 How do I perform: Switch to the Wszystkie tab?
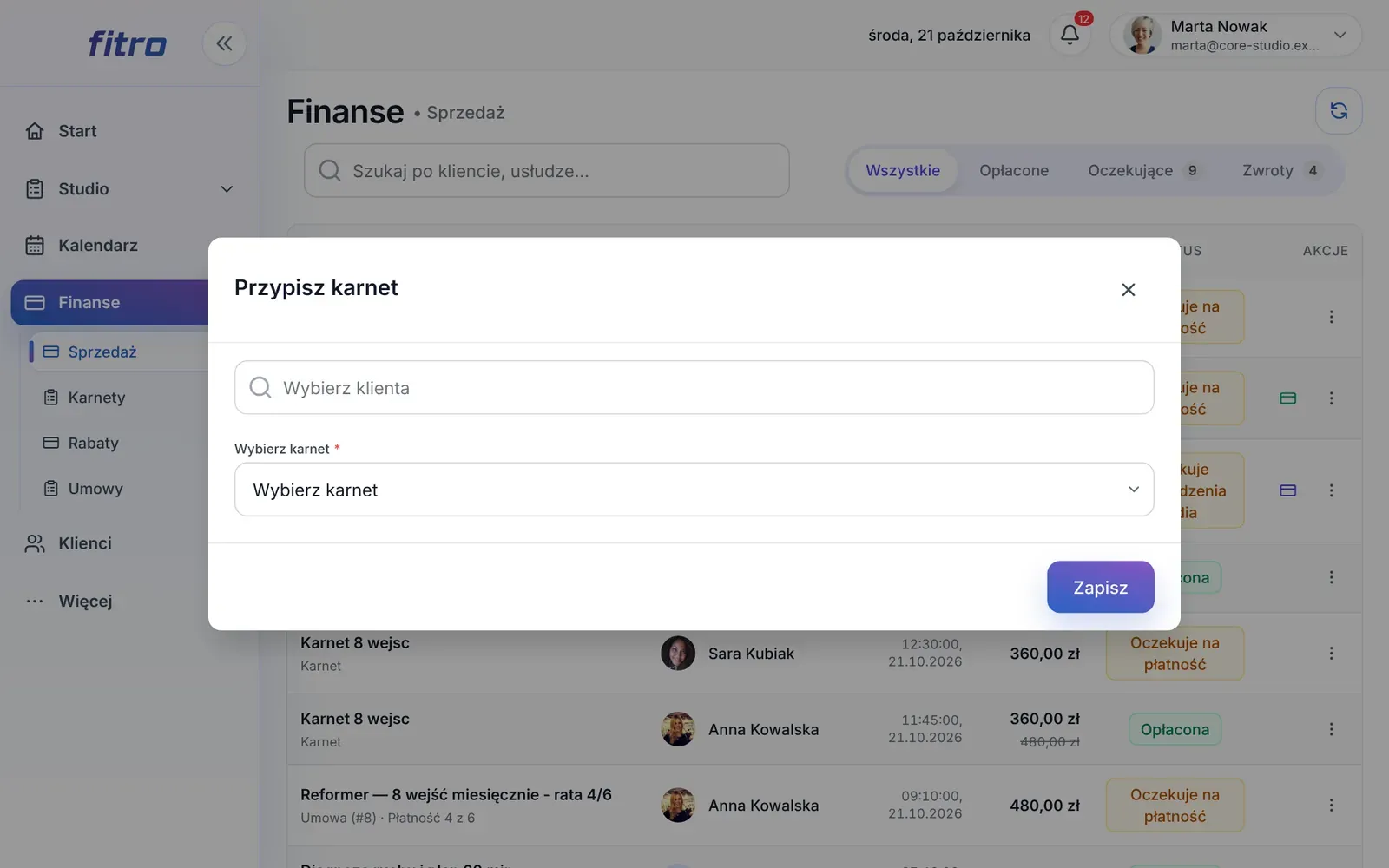902,170
